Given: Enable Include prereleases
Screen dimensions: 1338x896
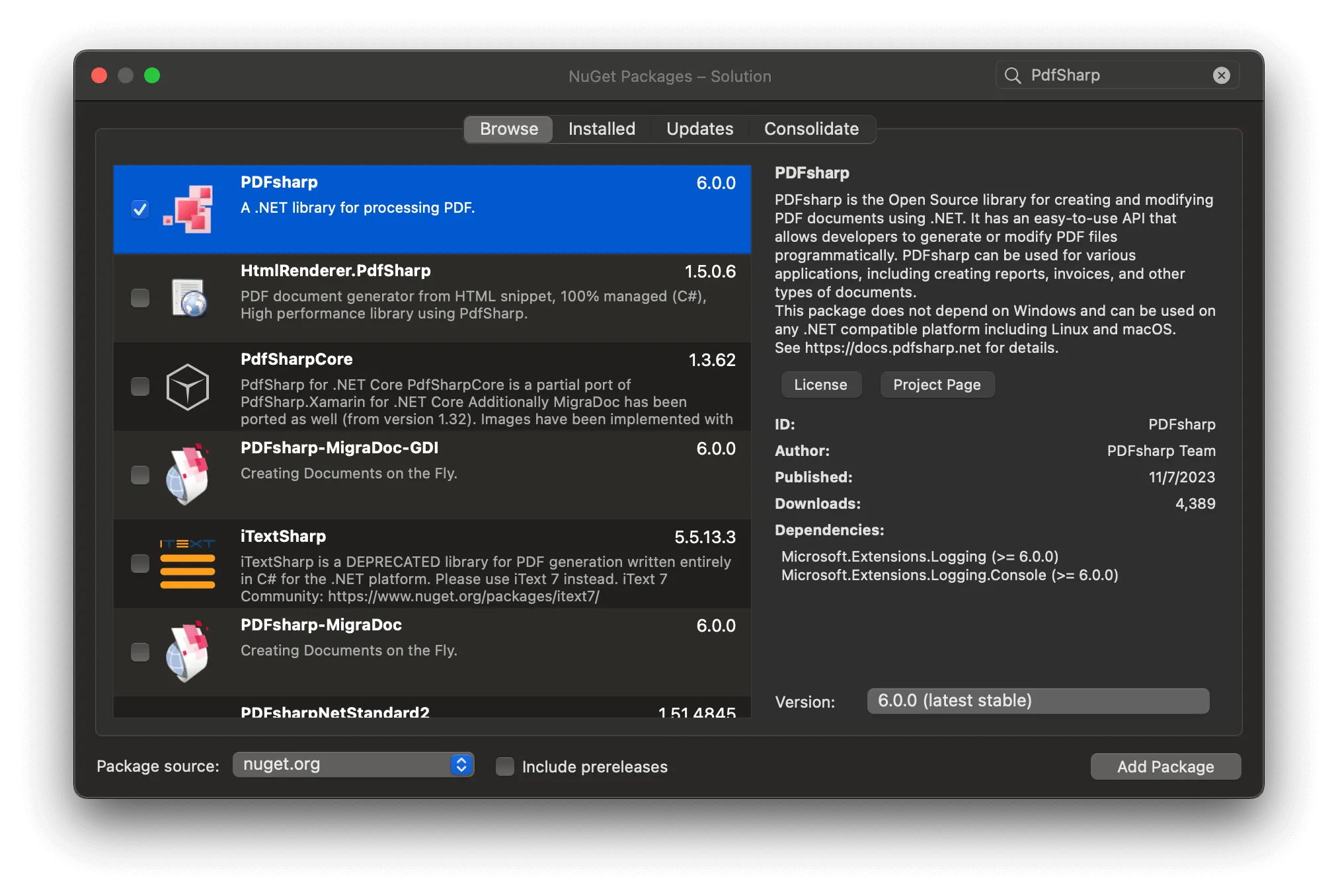Looking at the screenshot, I should (504, 766).
